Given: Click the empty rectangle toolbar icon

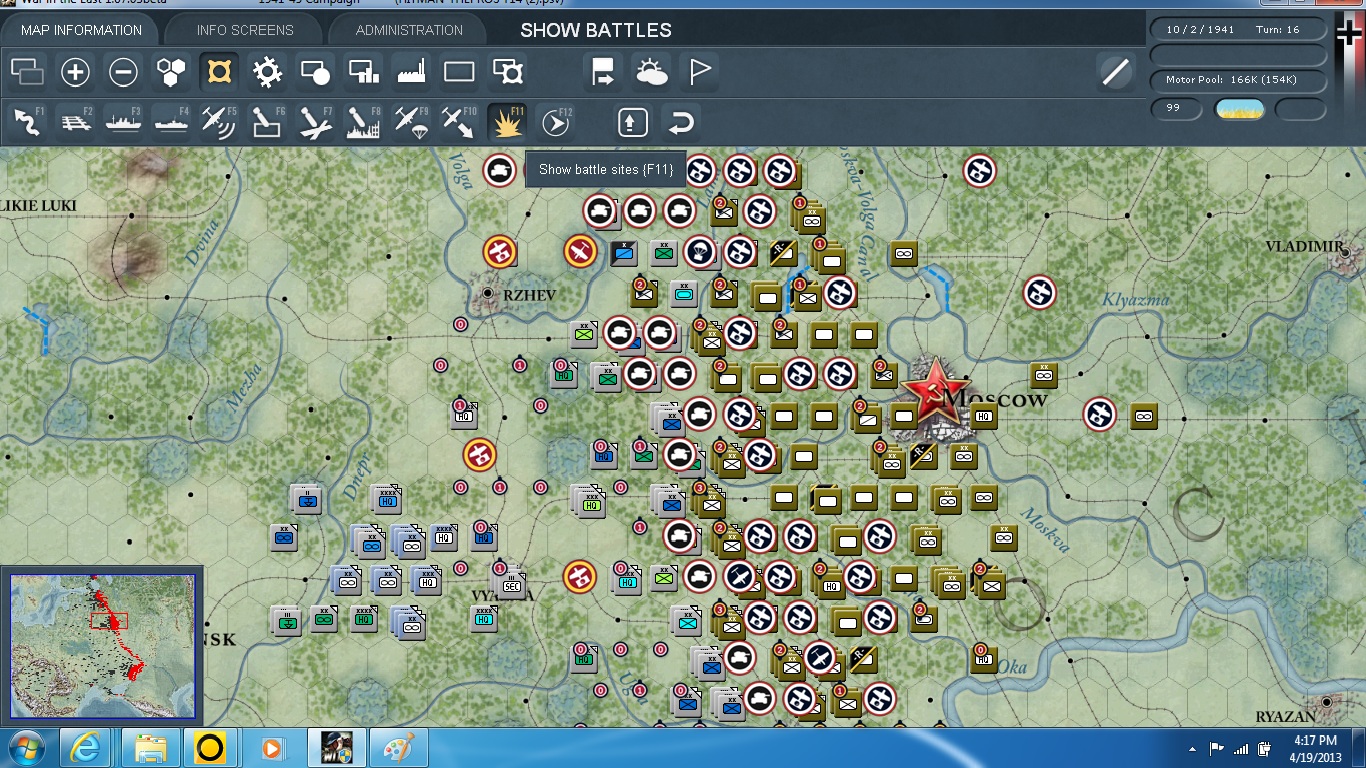Looking at the screenshot, I should (x=459, y=71).
